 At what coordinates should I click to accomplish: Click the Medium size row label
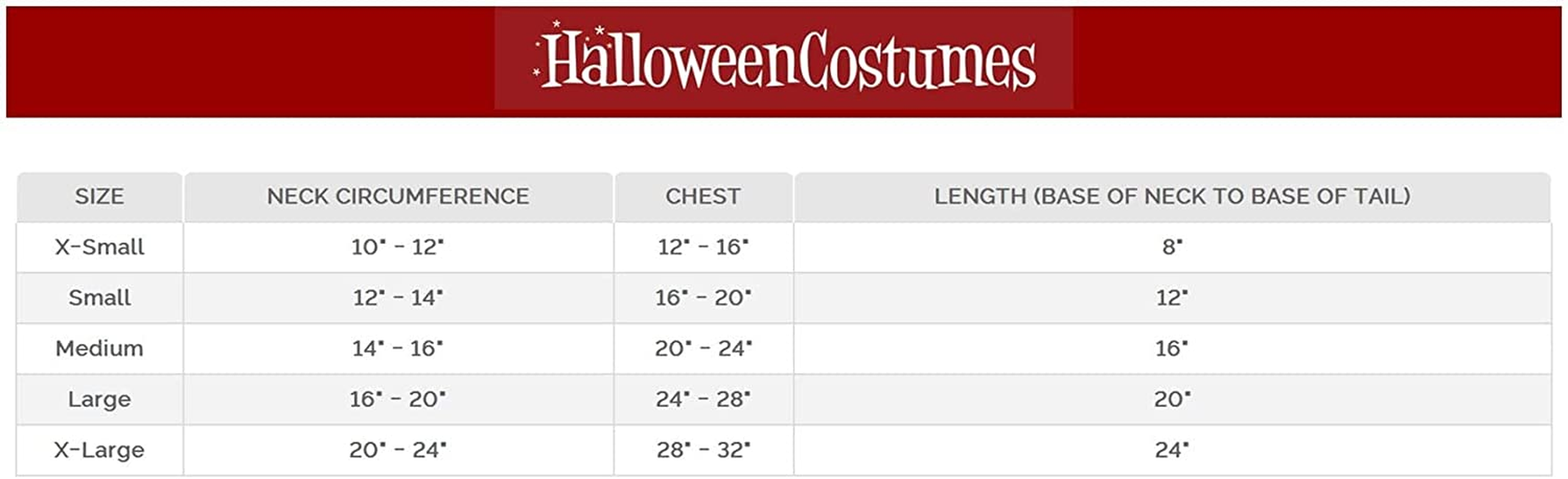pyautogui.click(x=99, y=348)
